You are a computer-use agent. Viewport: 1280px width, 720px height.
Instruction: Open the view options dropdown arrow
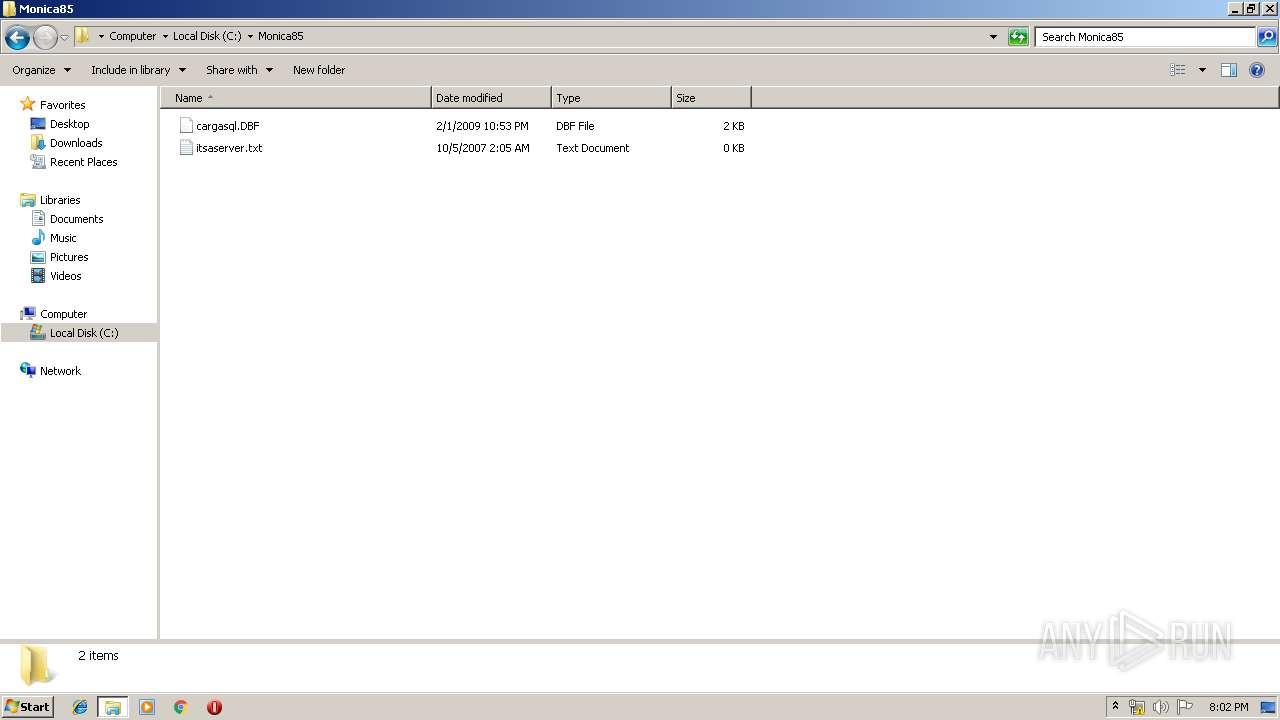point(1202,70)
